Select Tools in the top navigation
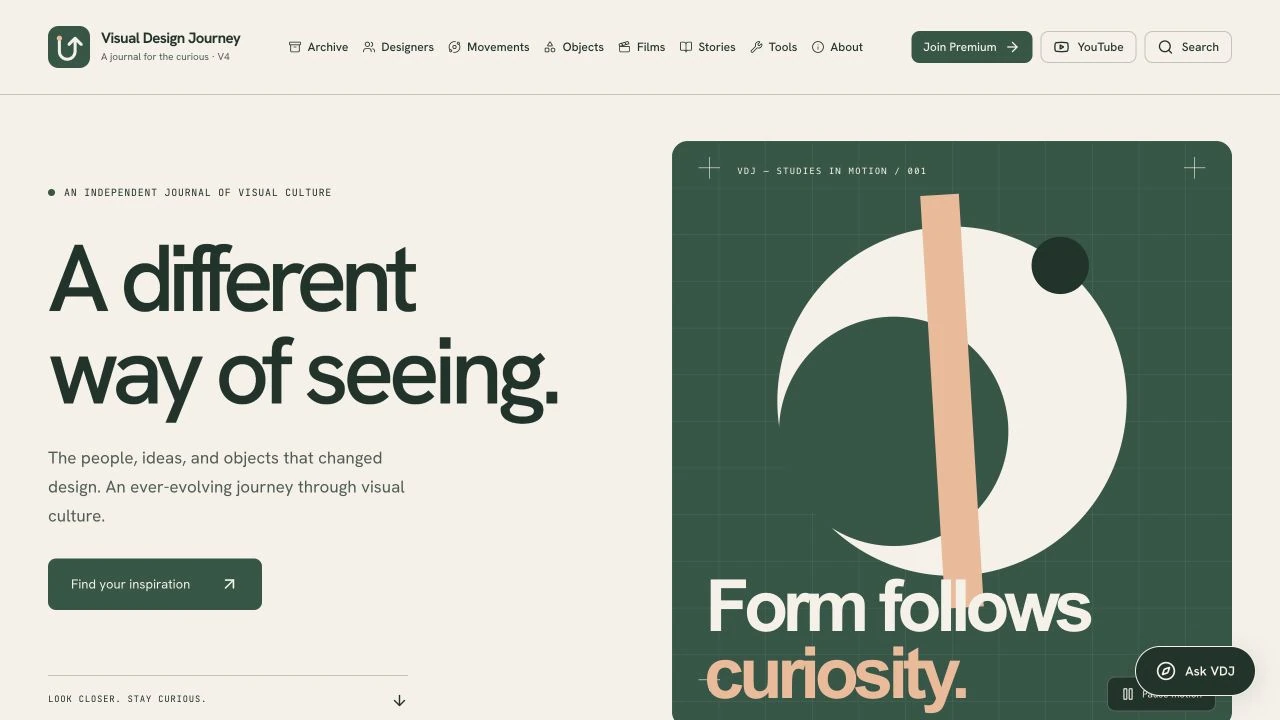 pos(773,47)
